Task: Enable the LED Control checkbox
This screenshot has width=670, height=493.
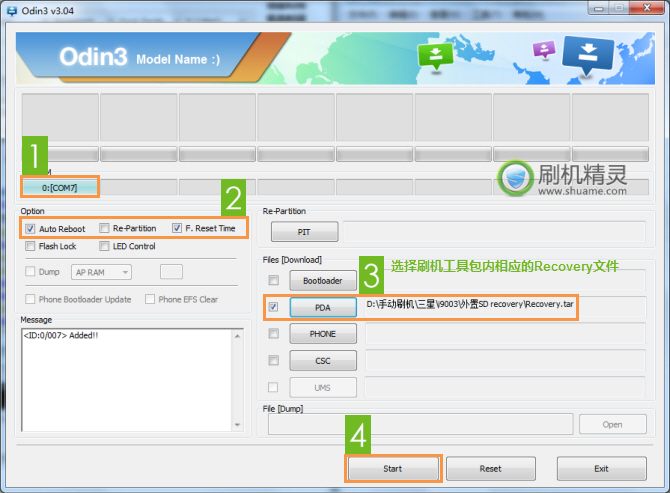Action: point(104,246)
